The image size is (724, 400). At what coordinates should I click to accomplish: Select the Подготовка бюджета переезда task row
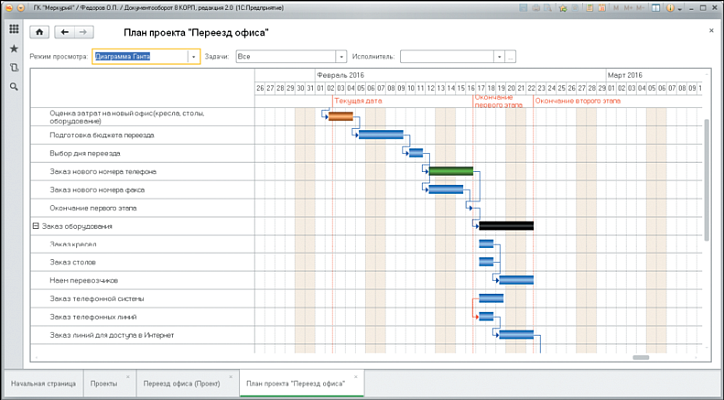coord(102,135)
